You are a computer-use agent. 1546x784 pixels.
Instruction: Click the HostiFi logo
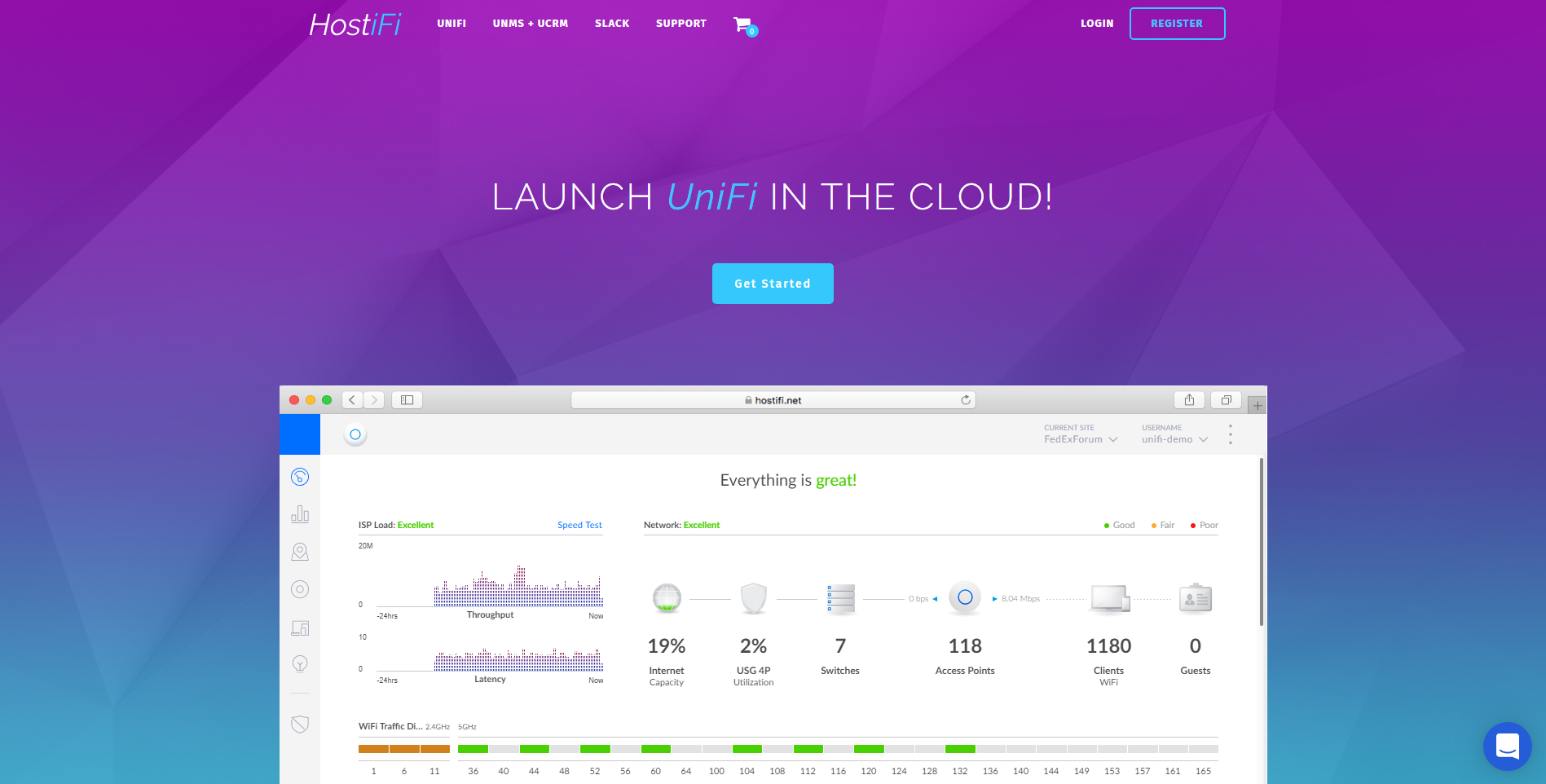tap(355, 24)
